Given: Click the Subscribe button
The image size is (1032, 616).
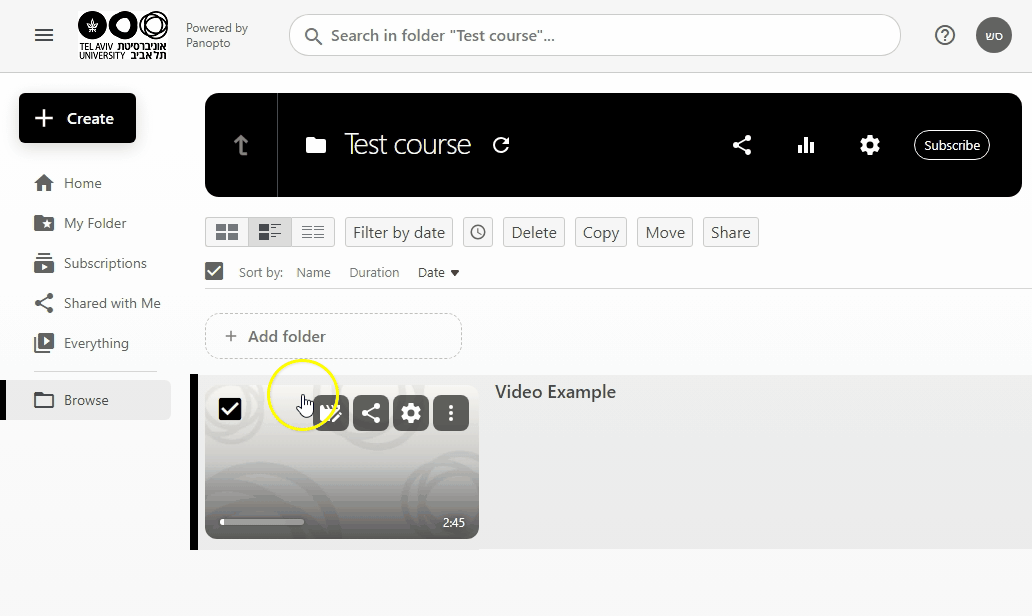Looking at the screenshot, I should pos(952,145).
